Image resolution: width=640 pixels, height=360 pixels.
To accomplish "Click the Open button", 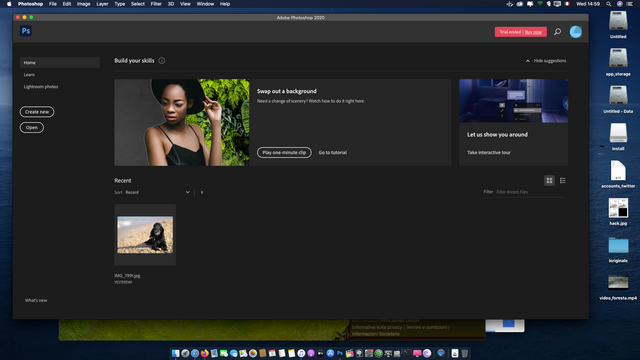I will [31, 127].
